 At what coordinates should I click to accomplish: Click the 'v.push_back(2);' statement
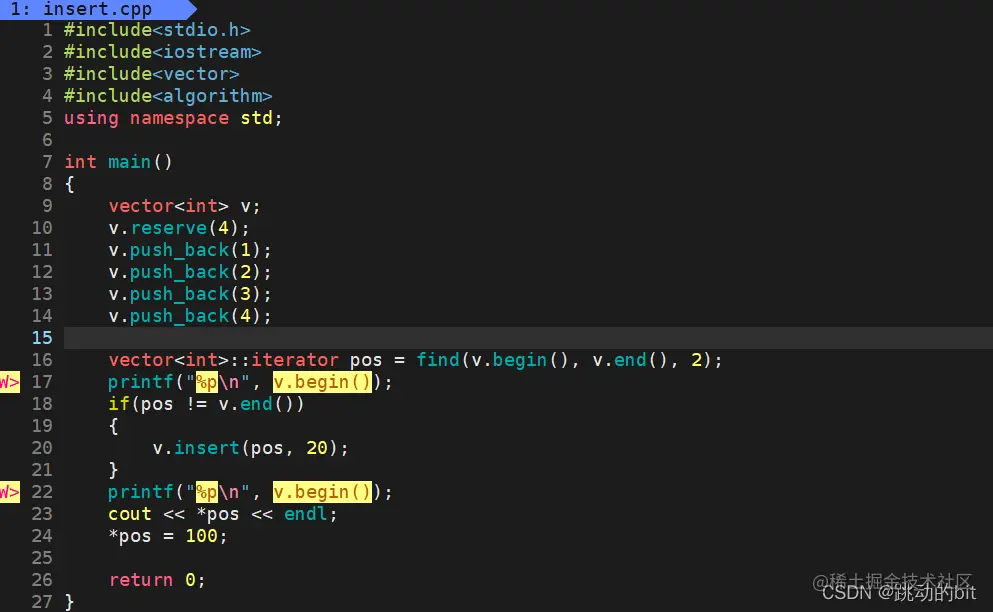pyautogui.click(x=190, y=272)
